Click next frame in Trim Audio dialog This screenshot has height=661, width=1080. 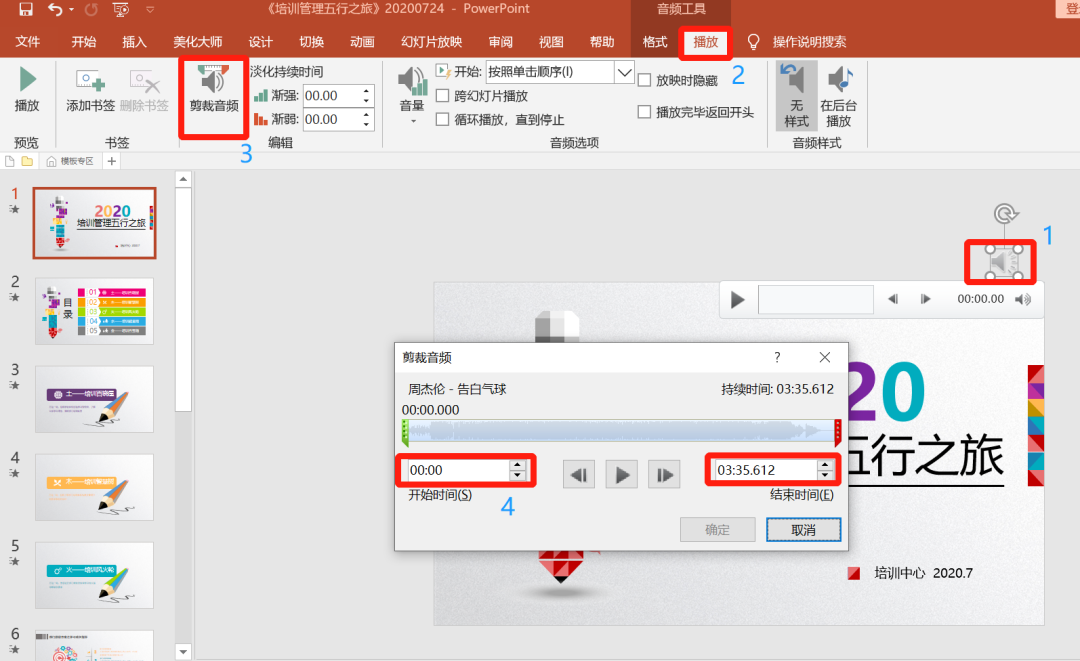[664, 474]
